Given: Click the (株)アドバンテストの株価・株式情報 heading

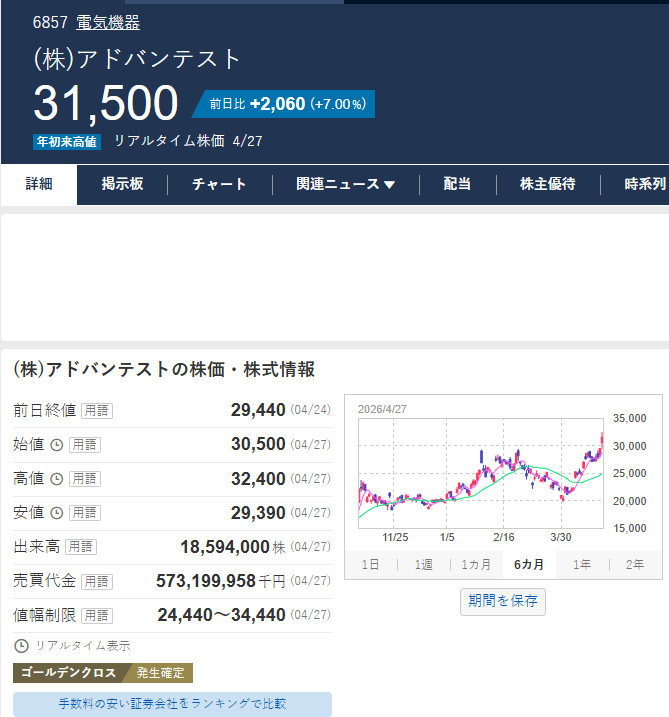Looking at the screenshot, I should [164, 369].
